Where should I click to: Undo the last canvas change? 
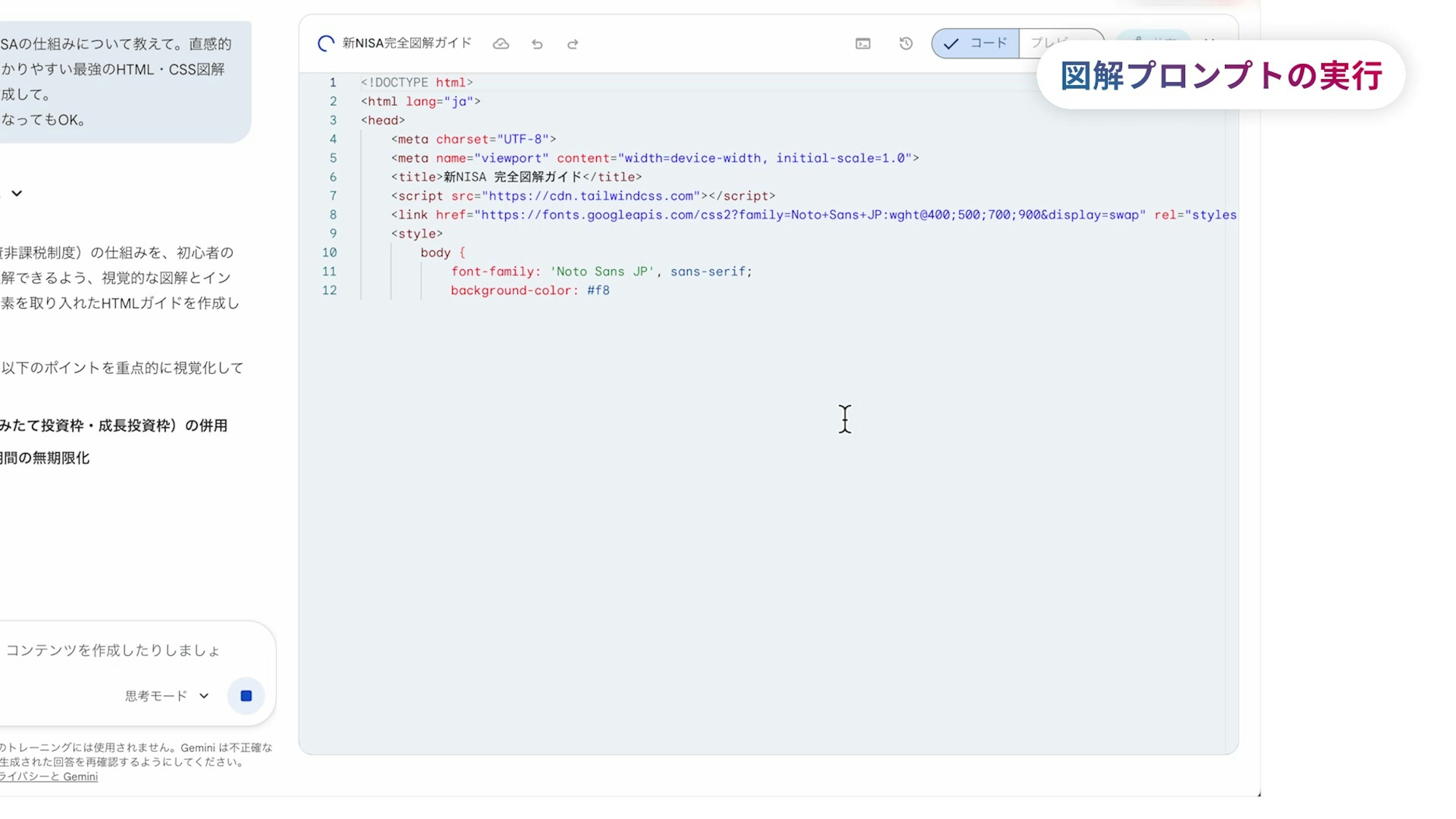point(537,44)
